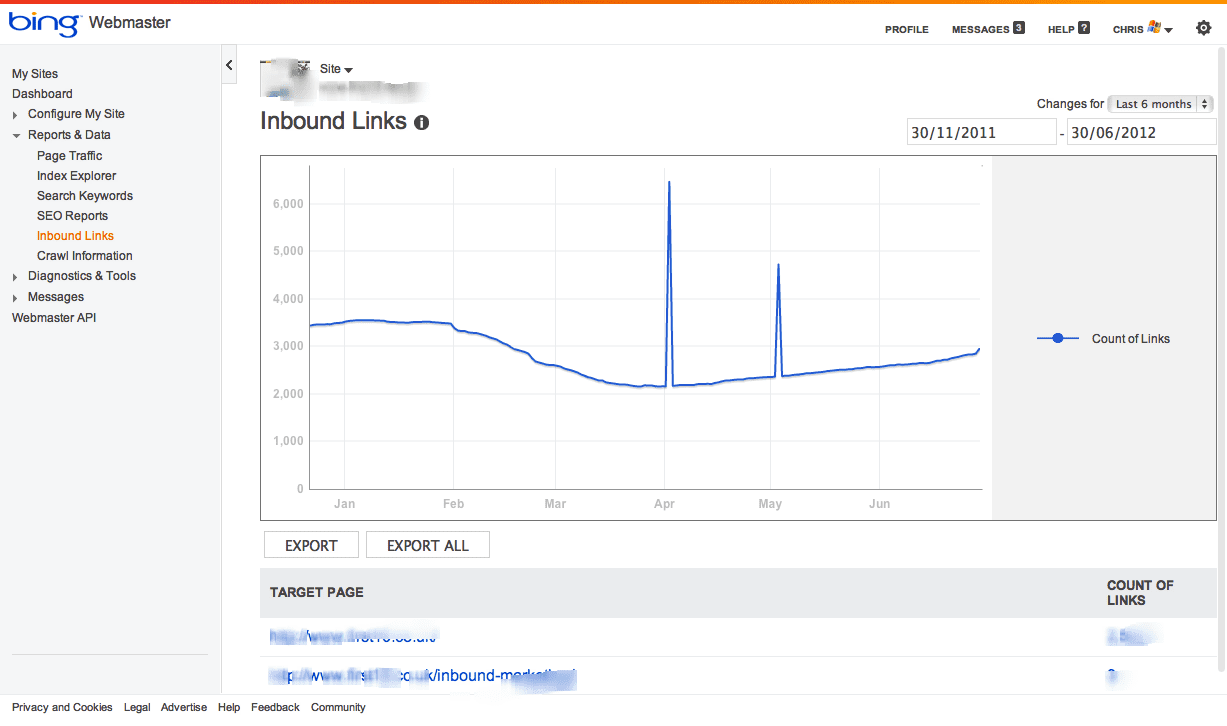Click the Export All button
This screenshot has width=1227, height=726.
427,545
